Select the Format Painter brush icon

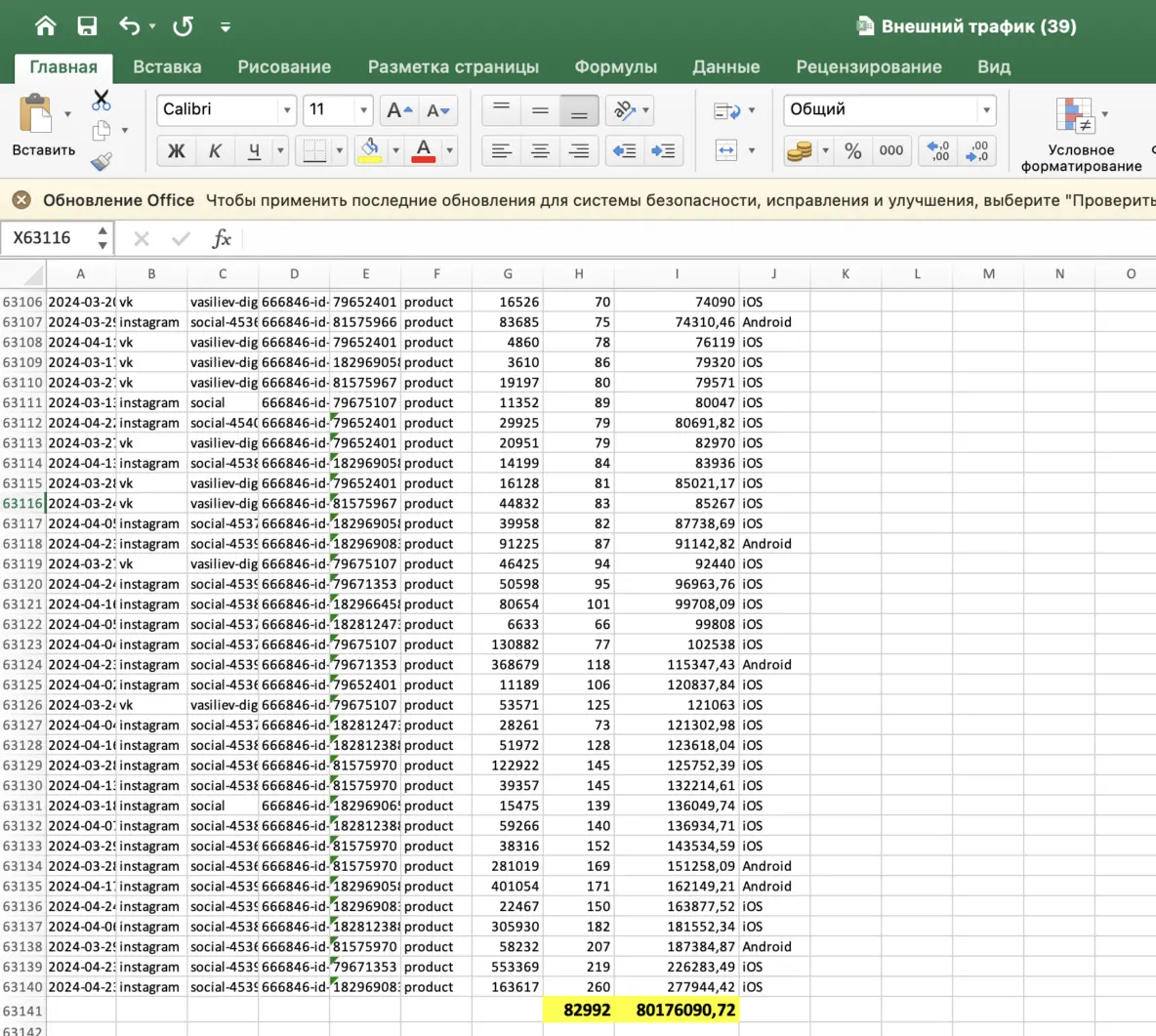pyautogui.click(x=101, y=161)
